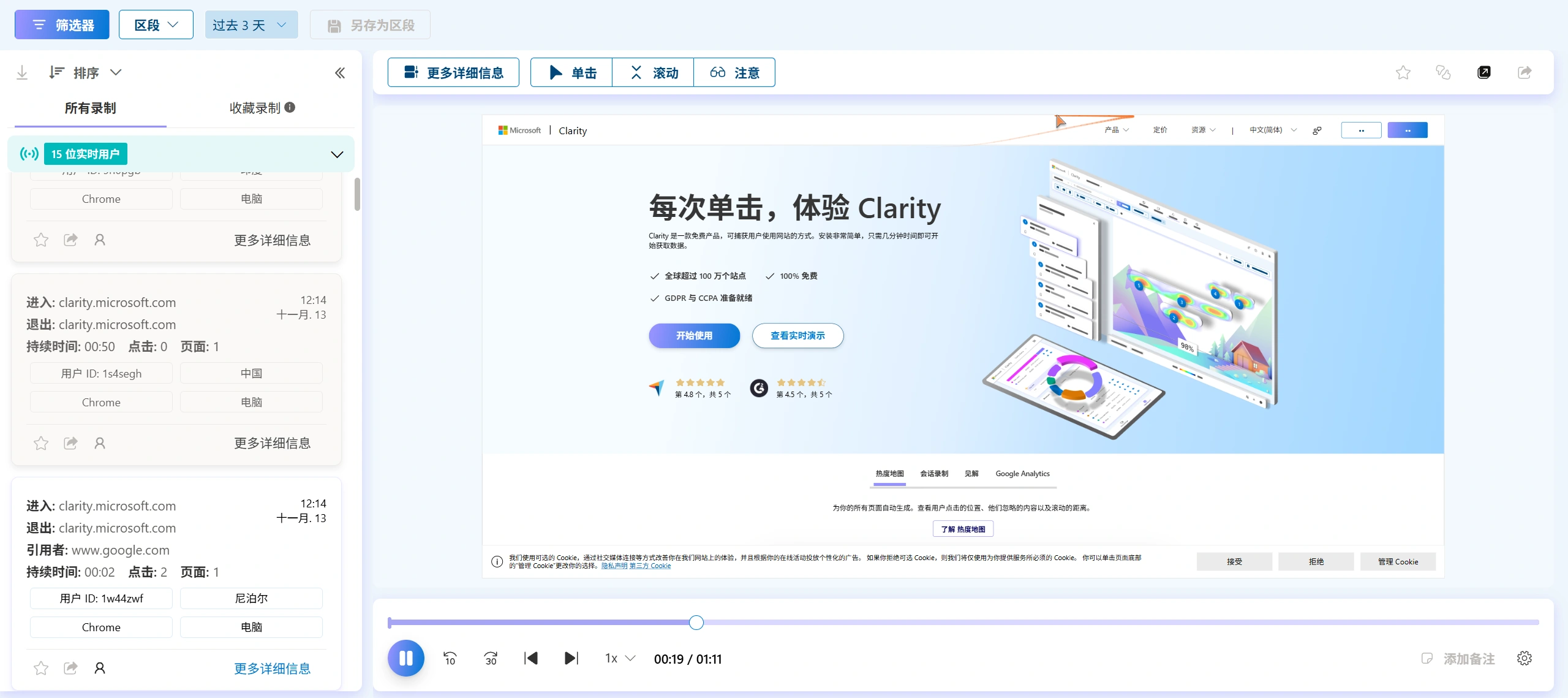
Task: Star the 1w44zwf recording as favorite
Action: [40, 668]
